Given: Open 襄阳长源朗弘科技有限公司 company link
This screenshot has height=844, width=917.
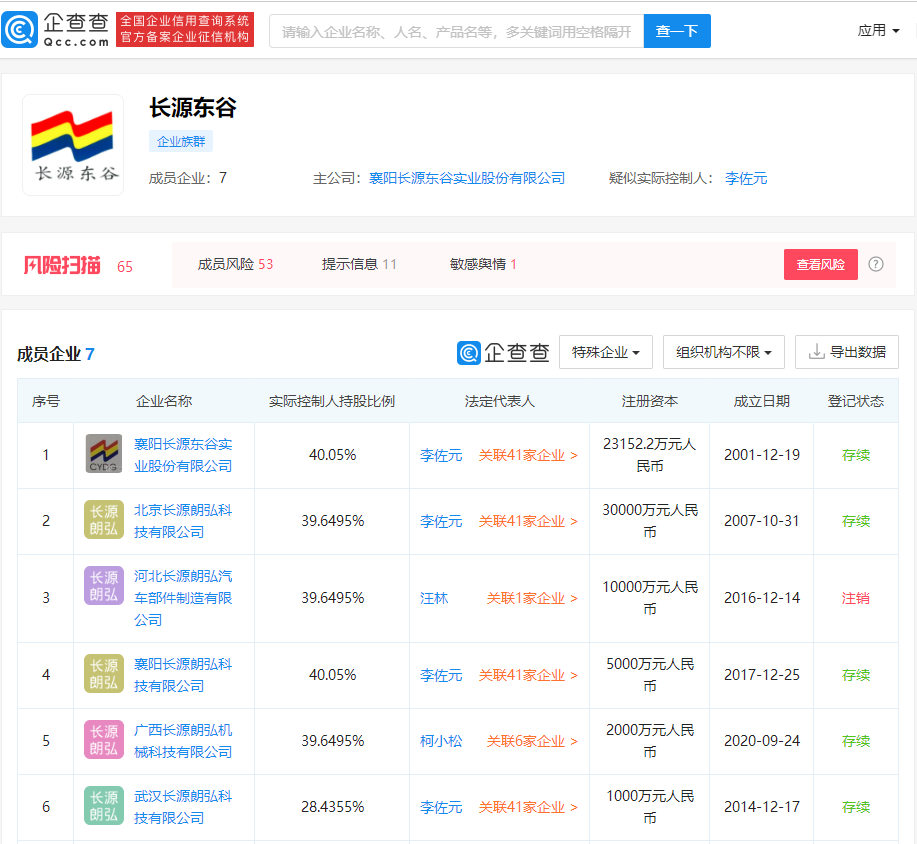Looking at the screenshot, I should pos(183,675).
